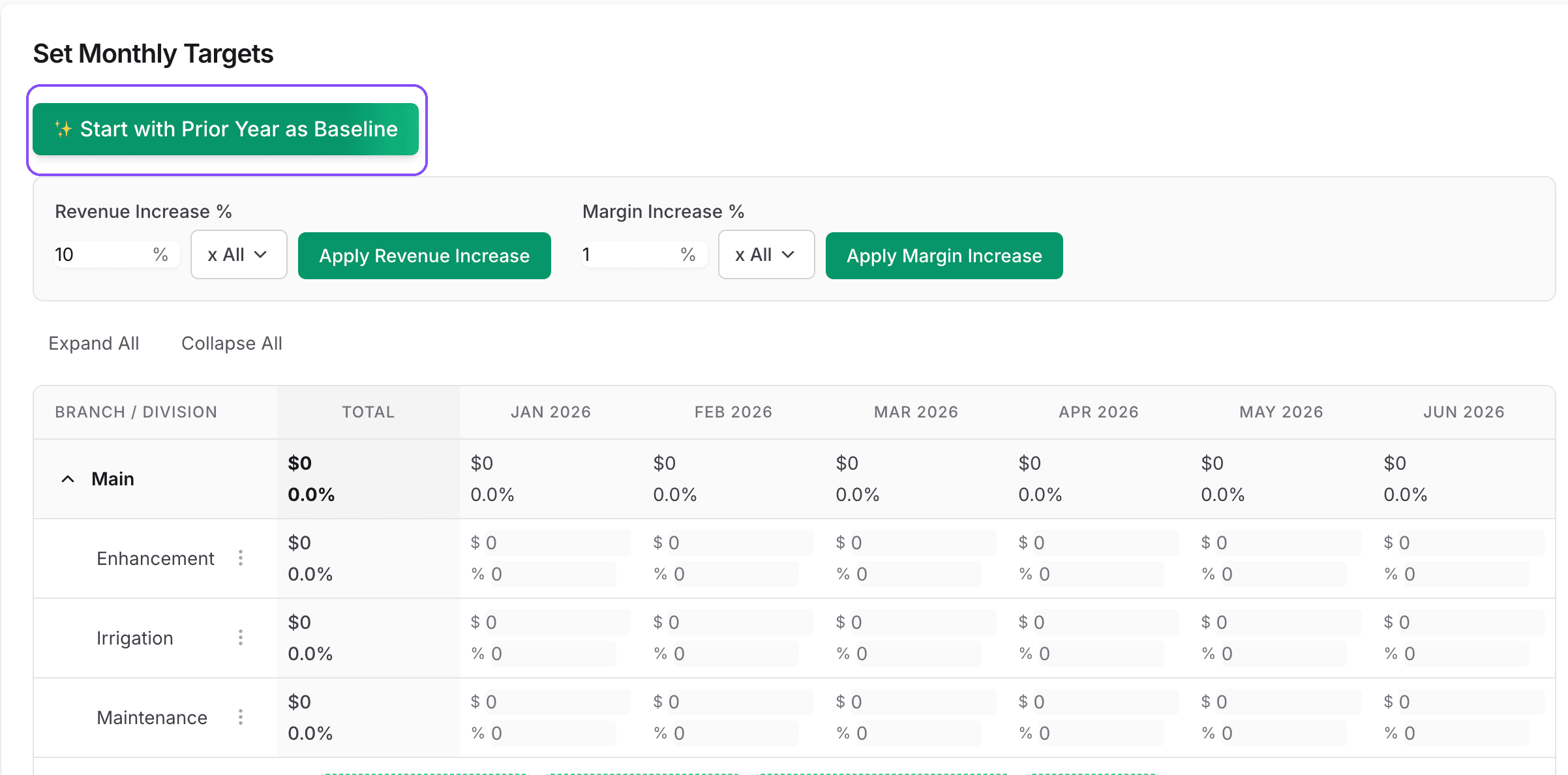
Task: Click Collapse All link
Action: [x=232, y=343]
